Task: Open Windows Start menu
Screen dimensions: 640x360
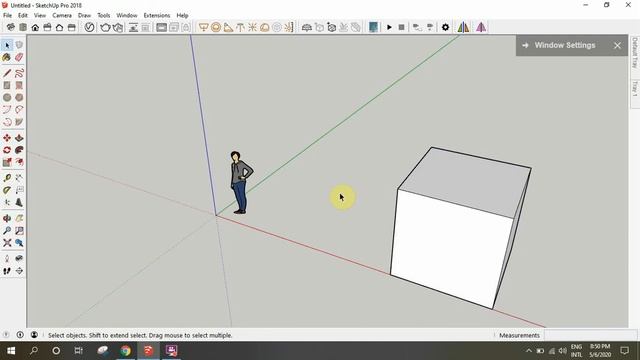Action: tap(11, 351)
